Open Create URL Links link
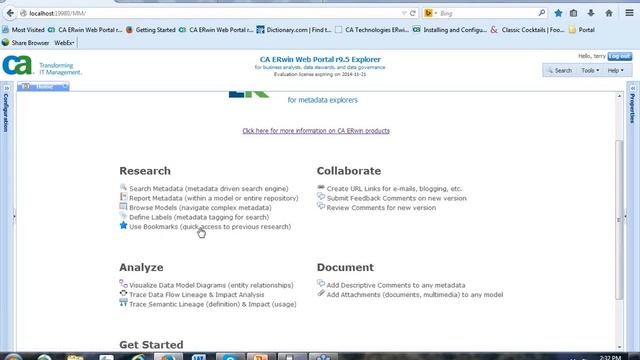This screenshot has width=640, height=360. pos(394,189)
